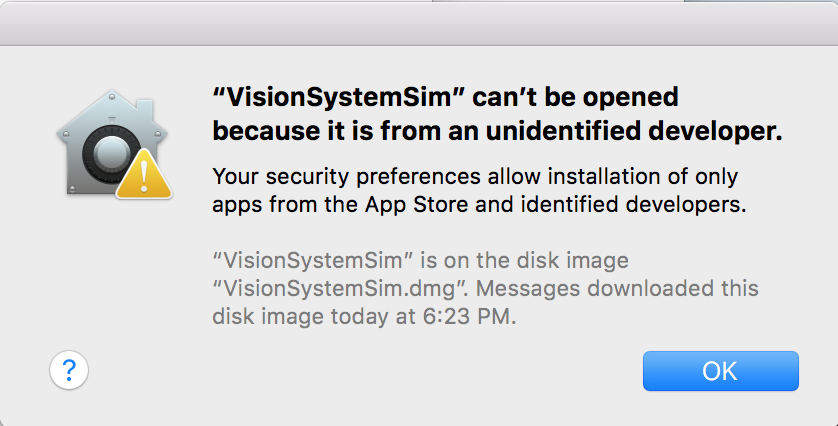
Task: Open help via the question mark button
Action: pos(69,370)
